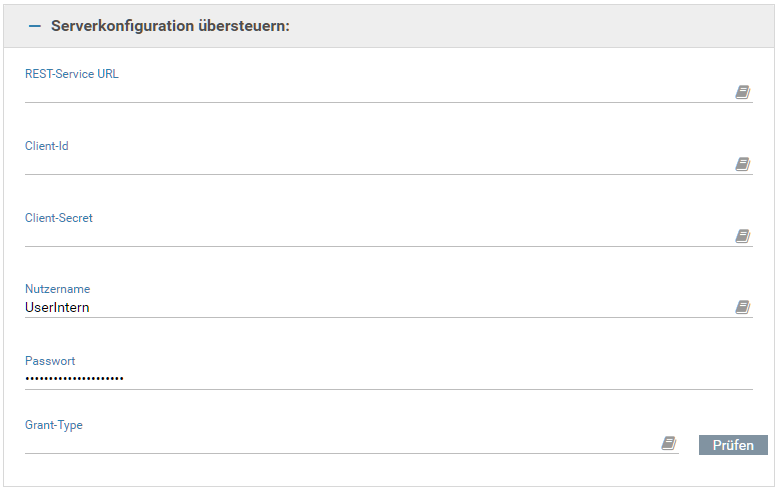This screenshot has width=779, height=491.
Task: Click book icon in the Nutzername row
Action: coord(742,307)
